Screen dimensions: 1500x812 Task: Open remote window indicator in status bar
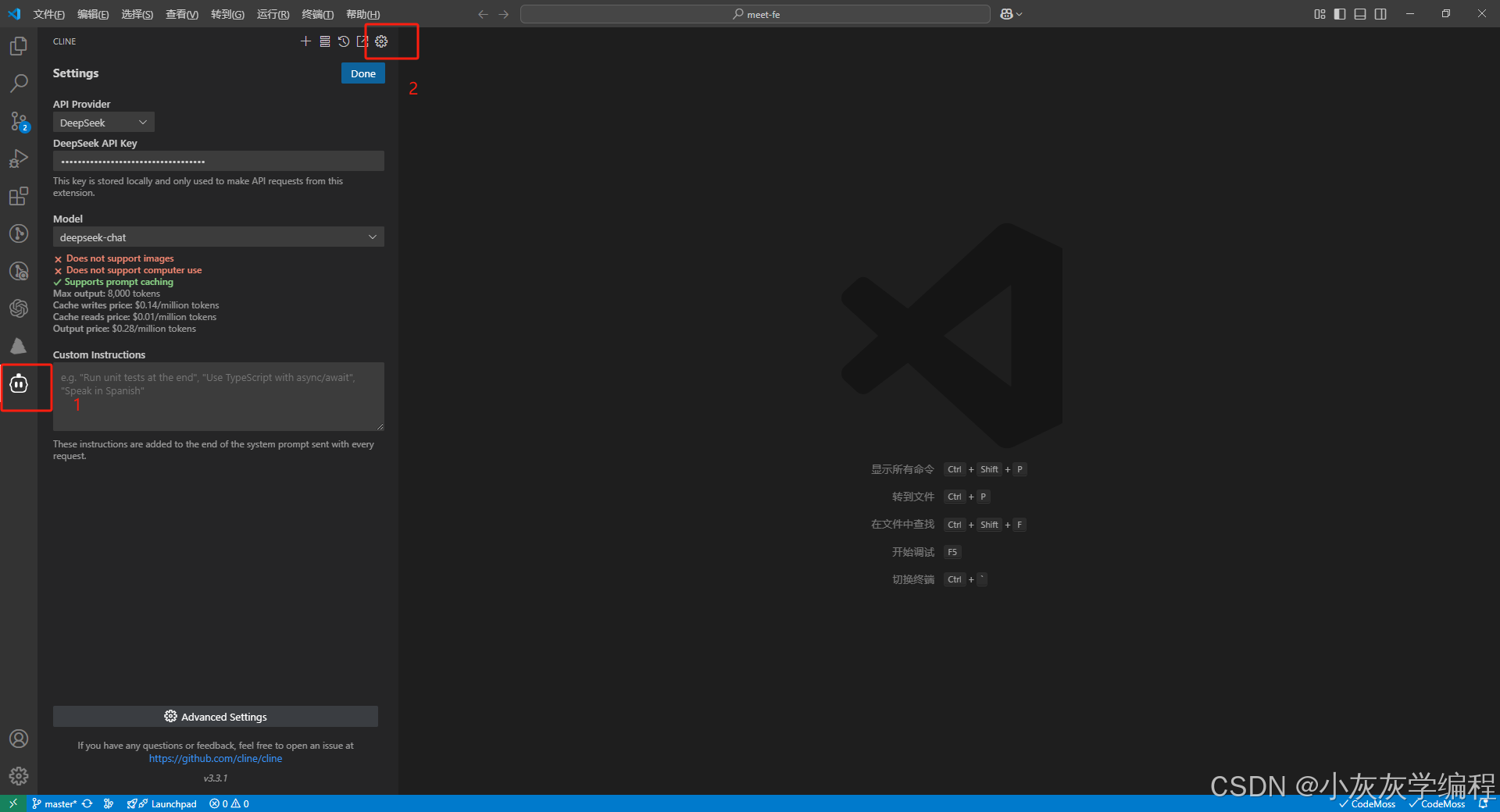13,803
